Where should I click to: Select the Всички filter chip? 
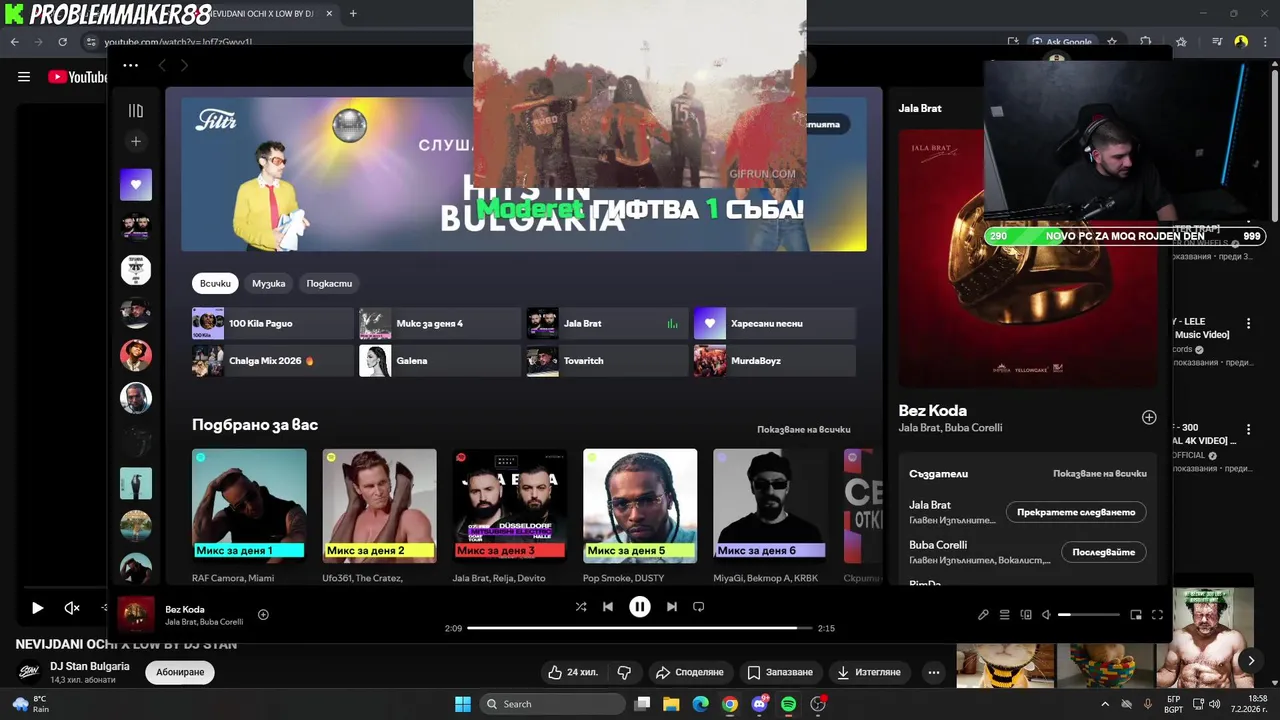[x=215, y=283]
